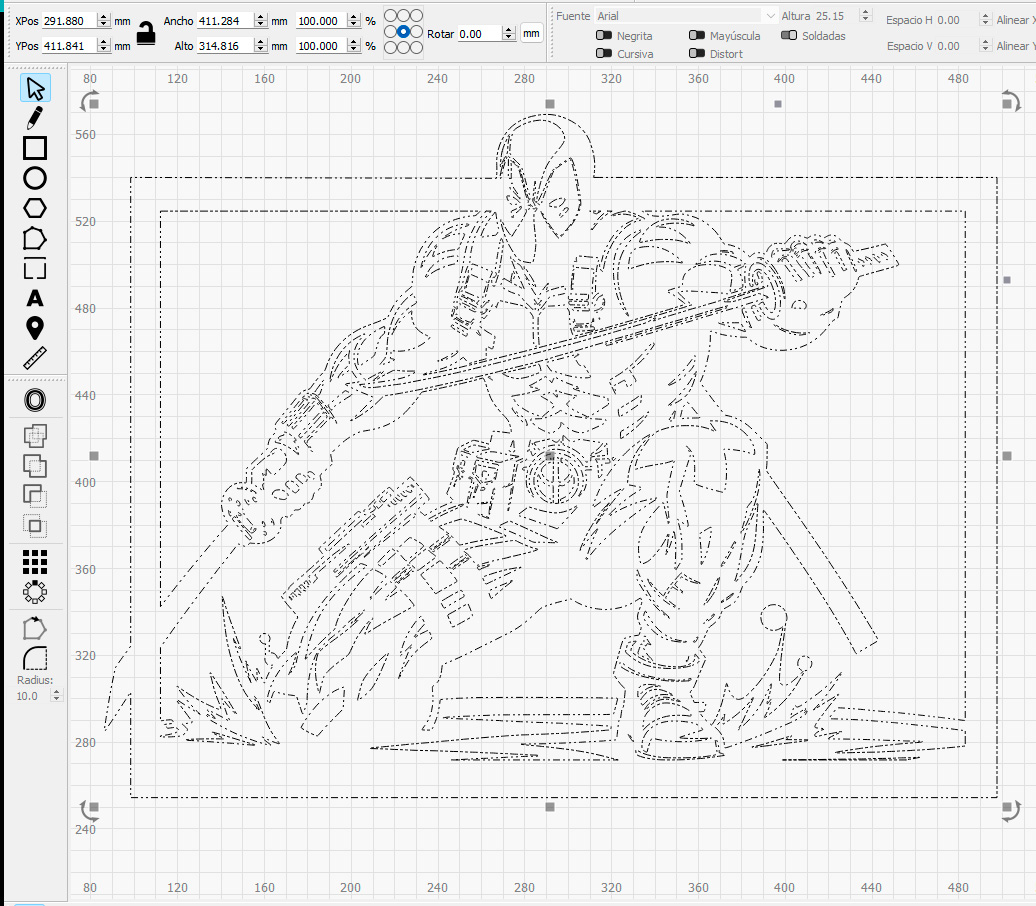Select the position marker pin tool

[x=34, y=328]
